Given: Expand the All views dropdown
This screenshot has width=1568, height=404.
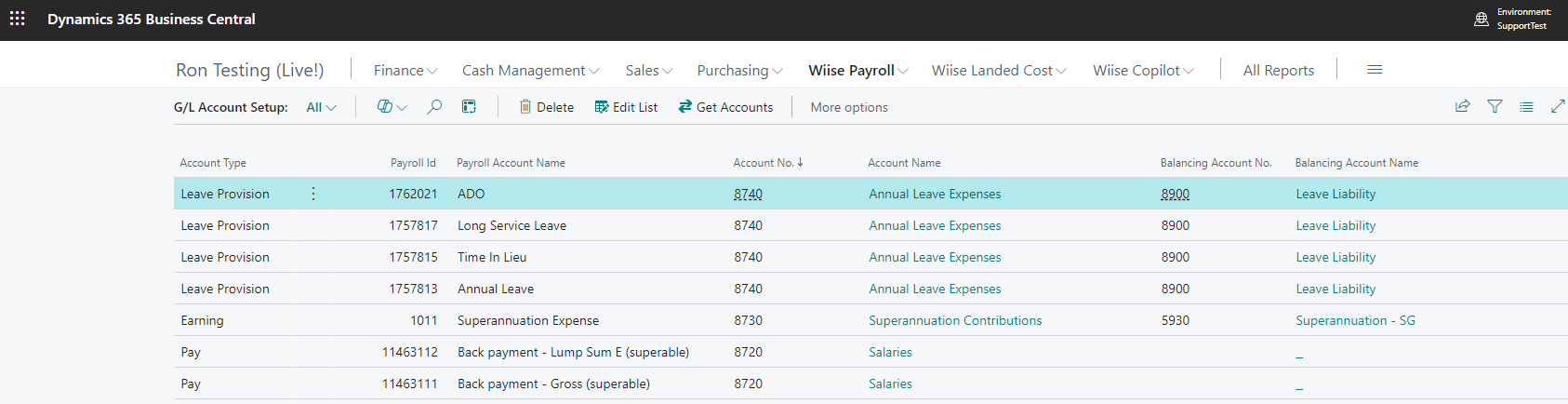Looking at the screenshot, I should pyautogui.click(x=322, y=107).
